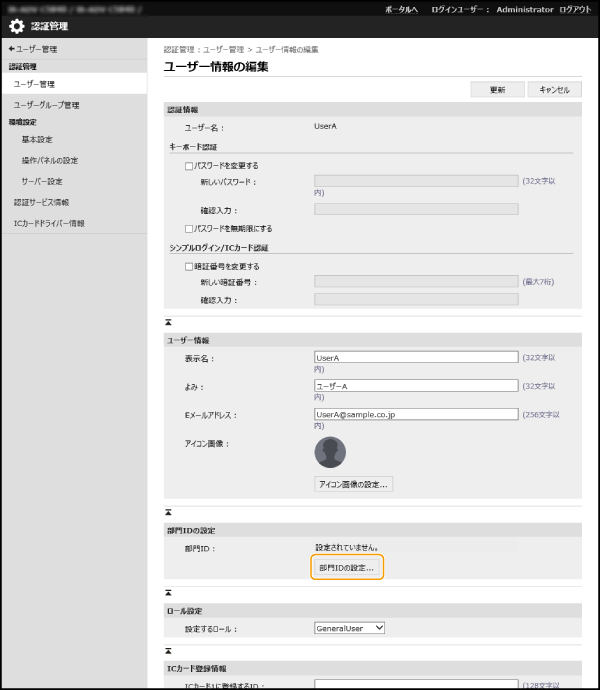Open 操作パネルの設定 from the sidebar
The image size is (600, 690).
[x=49, y=160]
